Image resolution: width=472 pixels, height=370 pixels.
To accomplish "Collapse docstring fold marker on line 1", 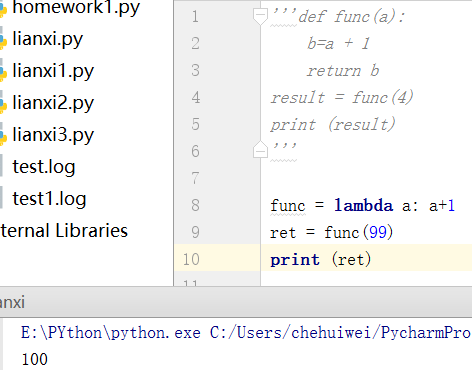I will [260, 16].
